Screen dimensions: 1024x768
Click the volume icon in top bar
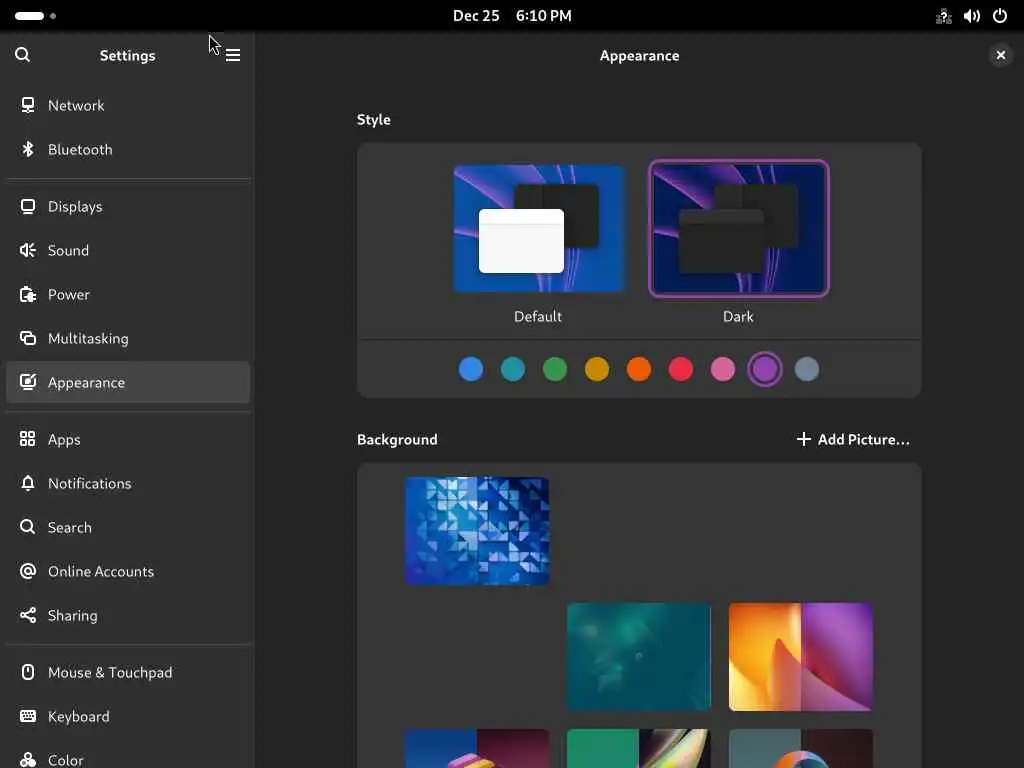(972, 16)
